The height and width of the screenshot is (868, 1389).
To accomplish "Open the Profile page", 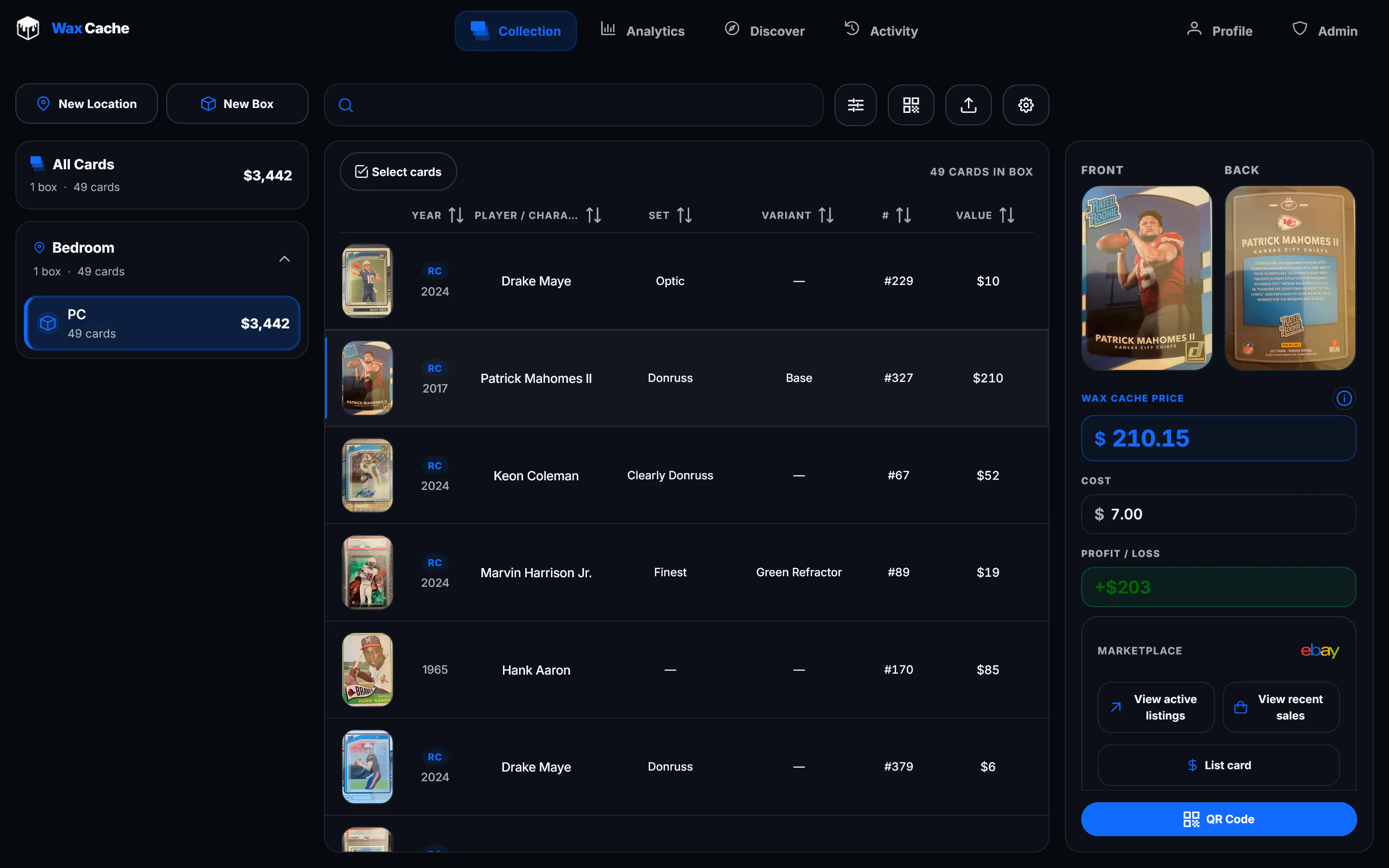I will click(x=1220, y=31).
